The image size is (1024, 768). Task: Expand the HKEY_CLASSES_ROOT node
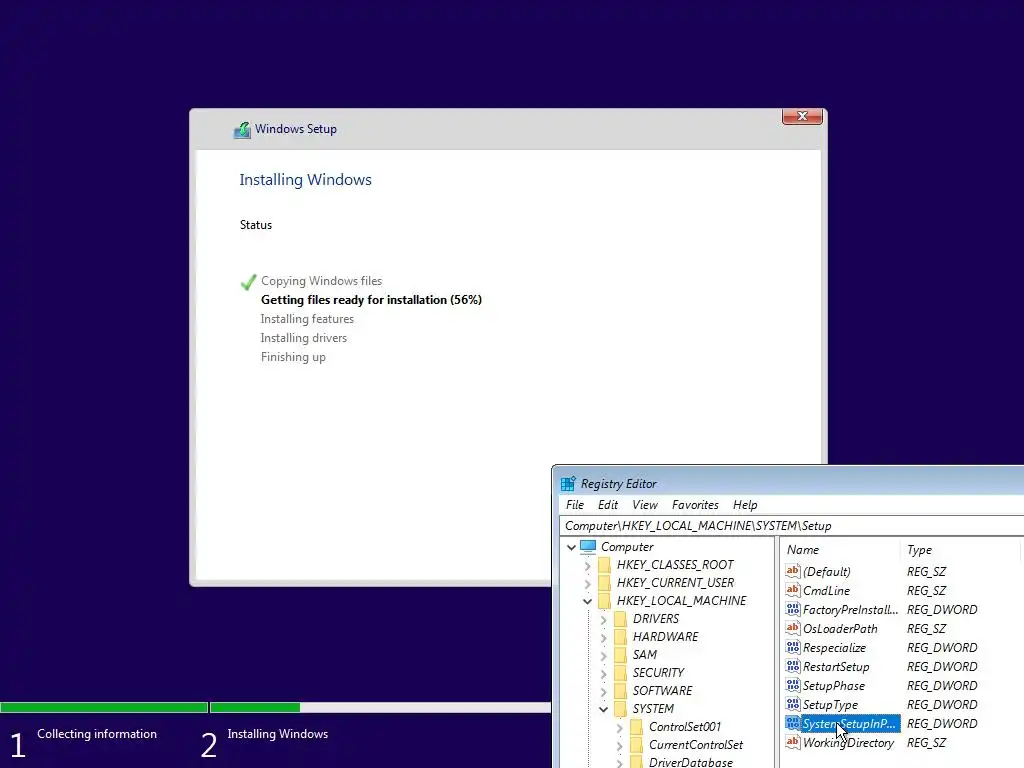pyautogui.click(x=587, y=565)
